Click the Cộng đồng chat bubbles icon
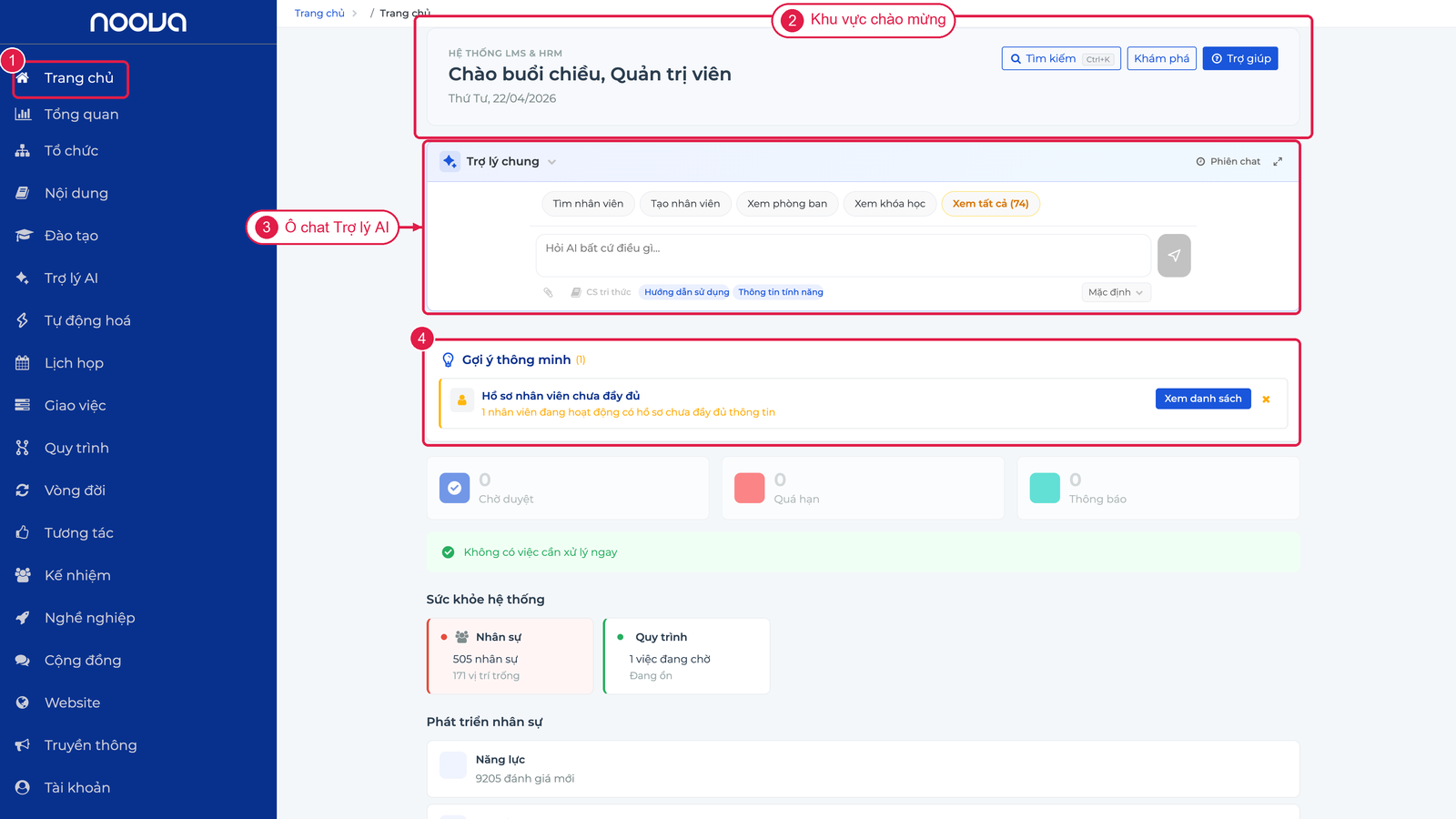Viewport: 1456px width, 819px height. click(23, 660)
